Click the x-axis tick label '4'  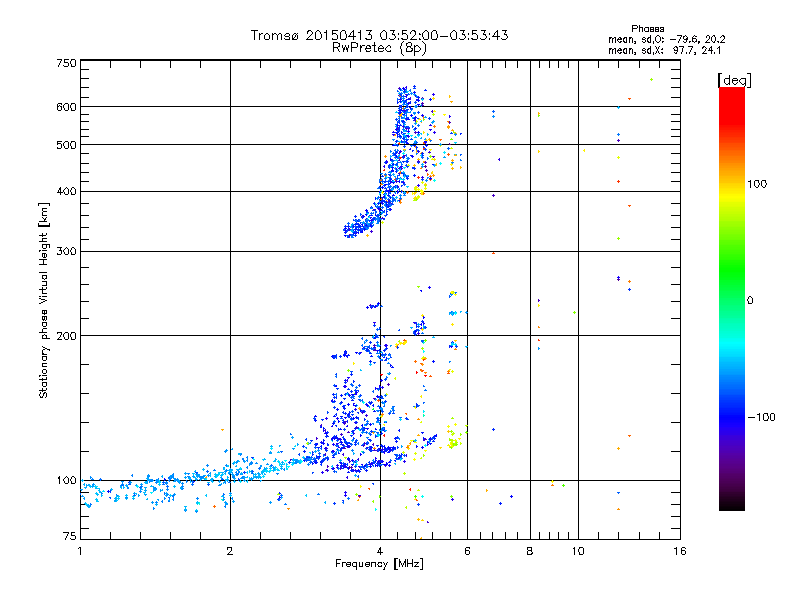pos(380,551)
